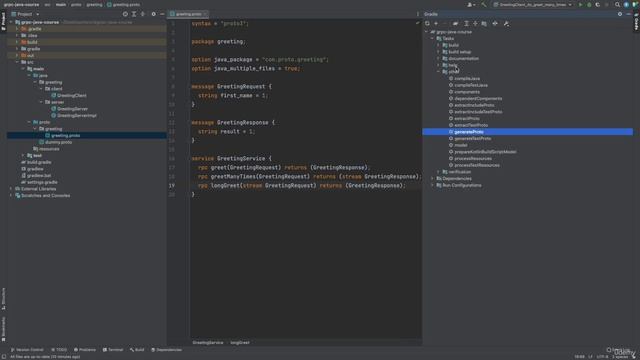
Task: Open Structure tool window side tab
Action: 3,299
